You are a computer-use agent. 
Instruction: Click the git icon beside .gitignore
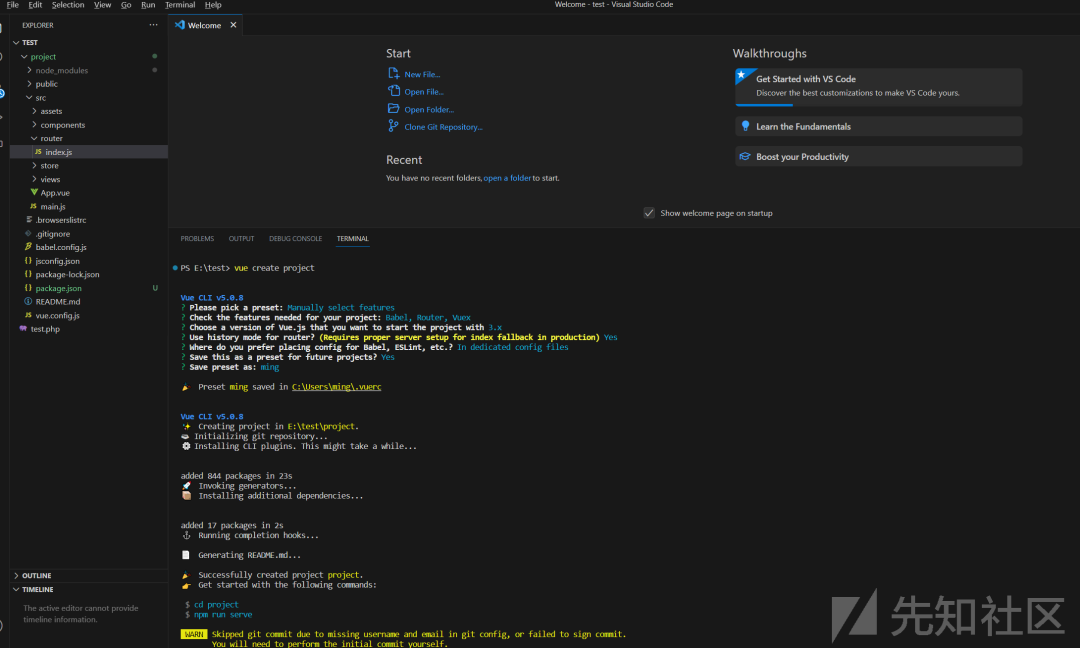pos(28,233)
